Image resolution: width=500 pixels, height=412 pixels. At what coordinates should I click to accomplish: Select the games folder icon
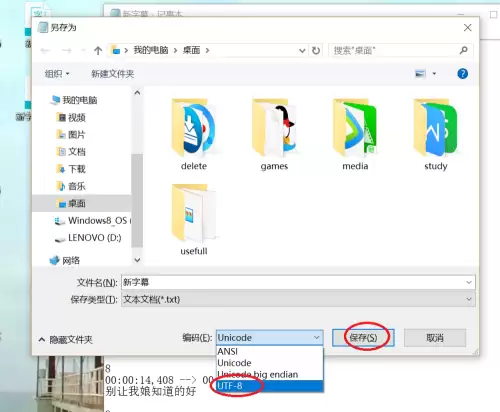274,128
